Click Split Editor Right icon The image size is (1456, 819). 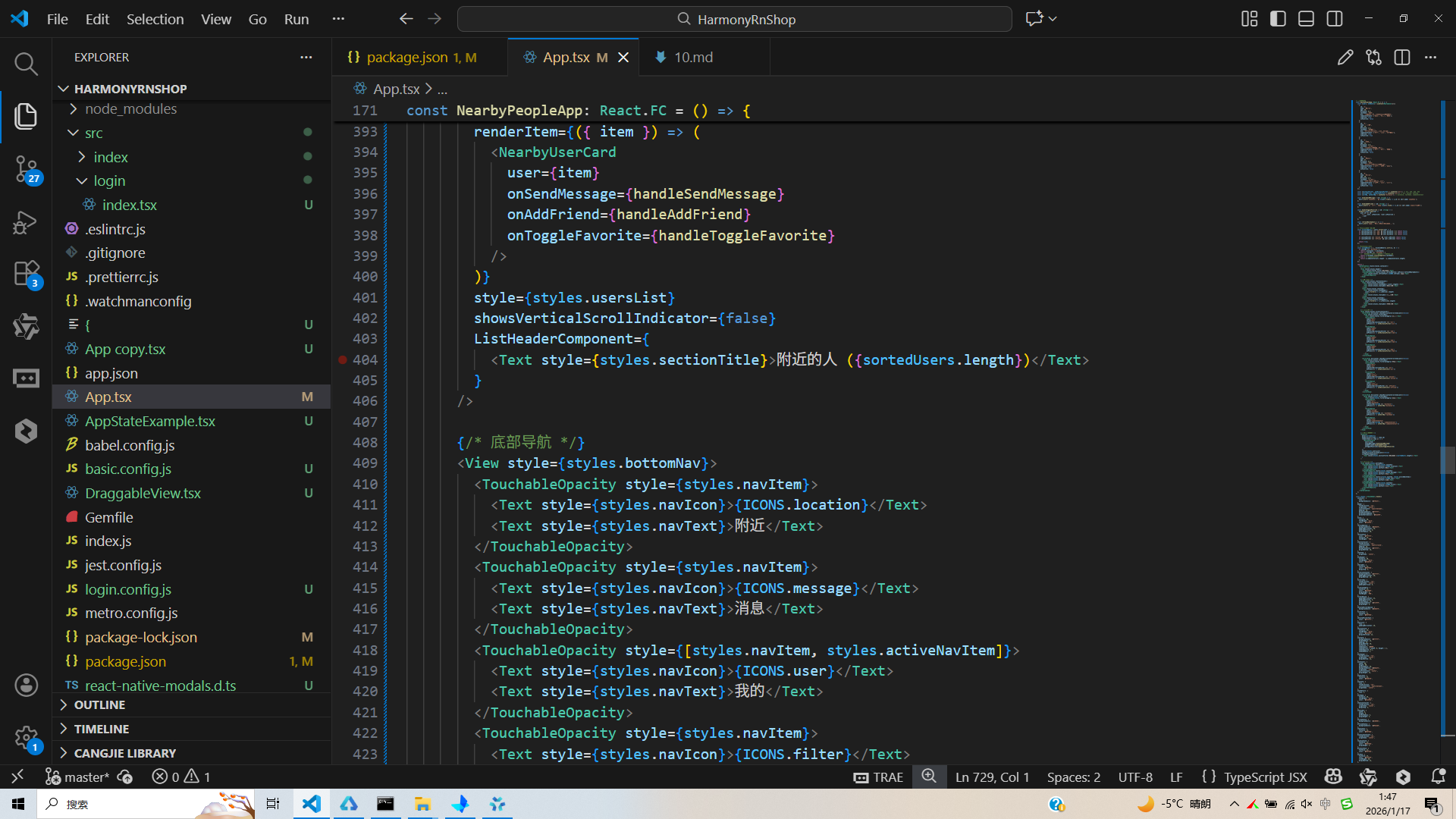click(1402, 58)
